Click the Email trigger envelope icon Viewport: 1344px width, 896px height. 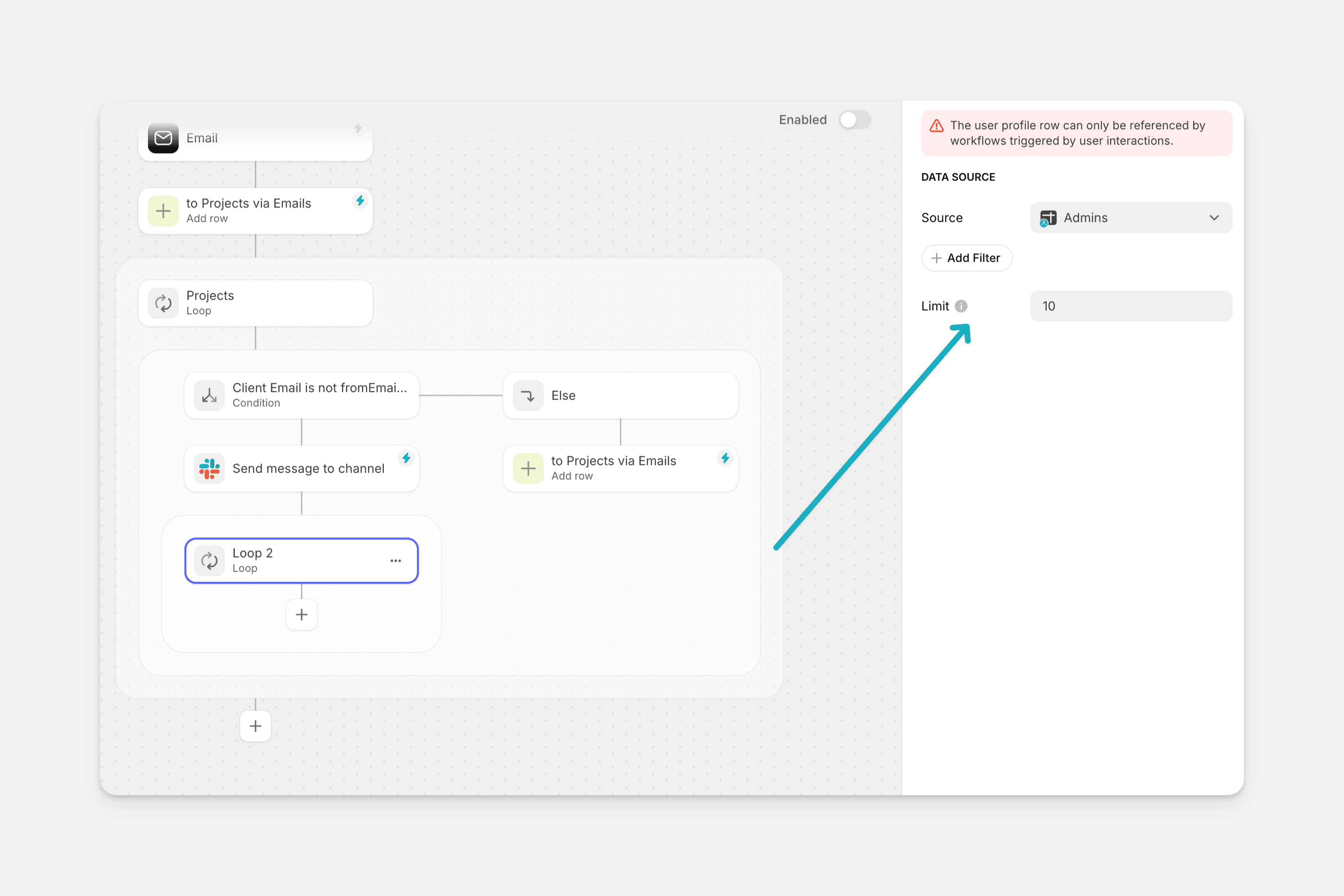[163, 138]
